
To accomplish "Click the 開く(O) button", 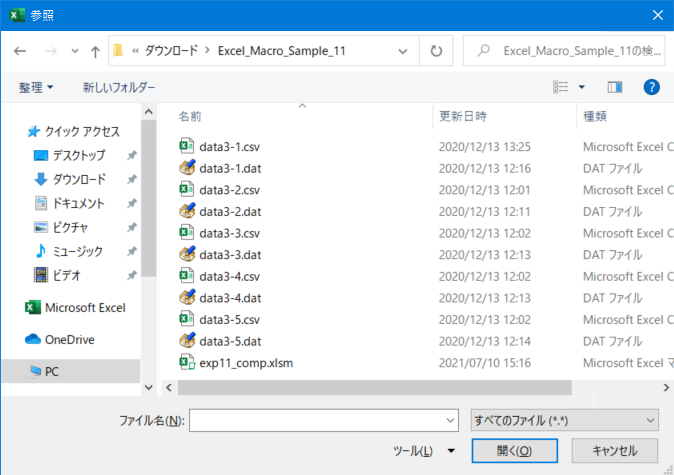I will point(514,450).
